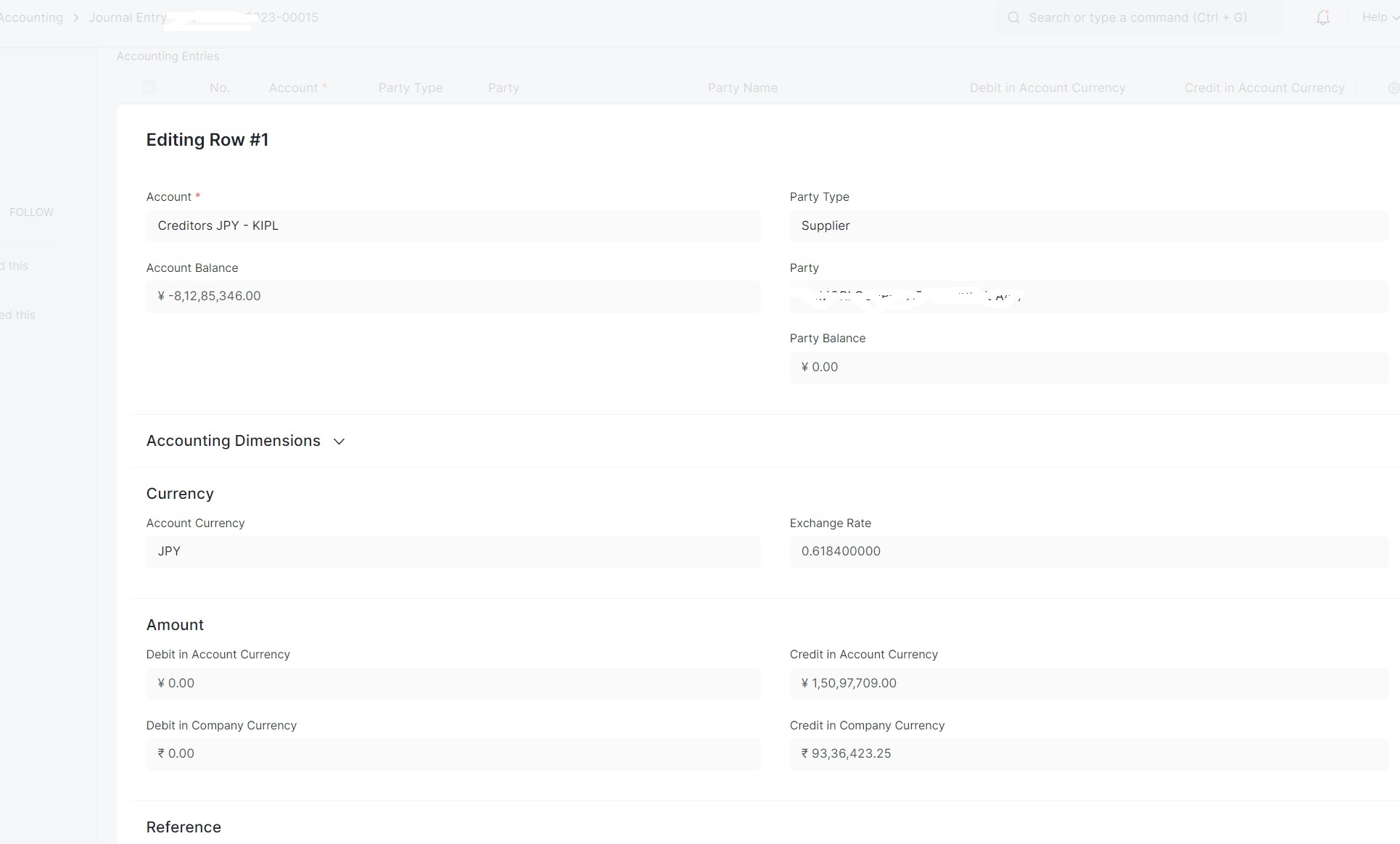This screenshot has width=1400, height=844.
Task: Click the FOLLOW button in sidebar
Action: (31, 212)
